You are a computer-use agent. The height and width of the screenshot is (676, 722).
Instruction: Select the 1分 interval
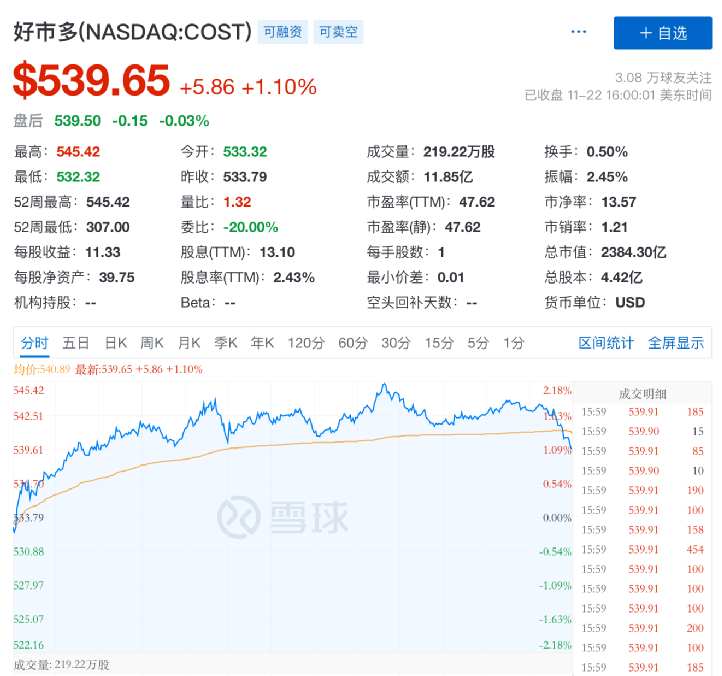pyautogui.click(x=514, y=343)
